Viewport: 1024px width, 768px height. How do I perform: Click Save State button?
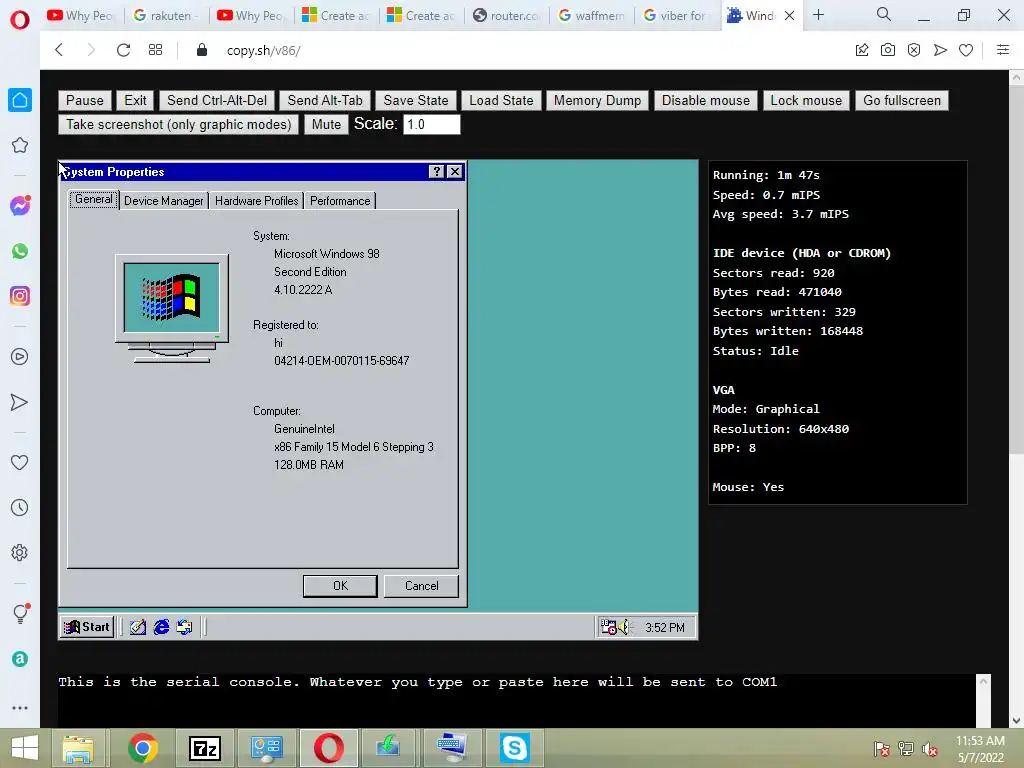tap(416, 101)
